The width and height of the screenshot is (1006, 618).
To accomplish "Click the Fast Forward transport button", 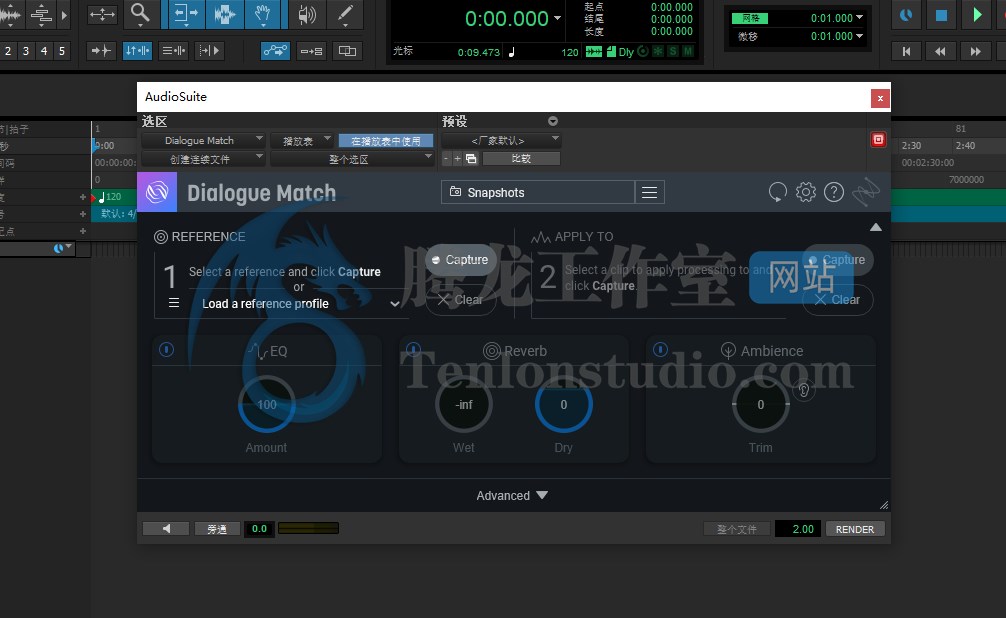I will pos(975,51).
